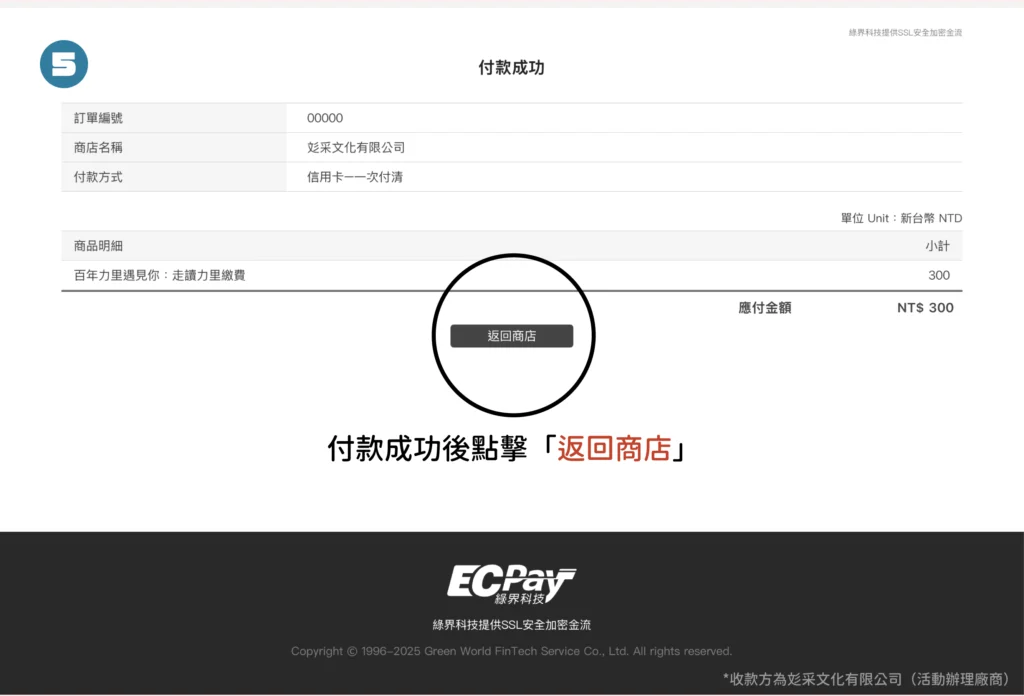The height and width of the screenshot is (696, 1024).
Task: Click store name 彣采文化有限公司 in table
Action: (x=356, y=147)
